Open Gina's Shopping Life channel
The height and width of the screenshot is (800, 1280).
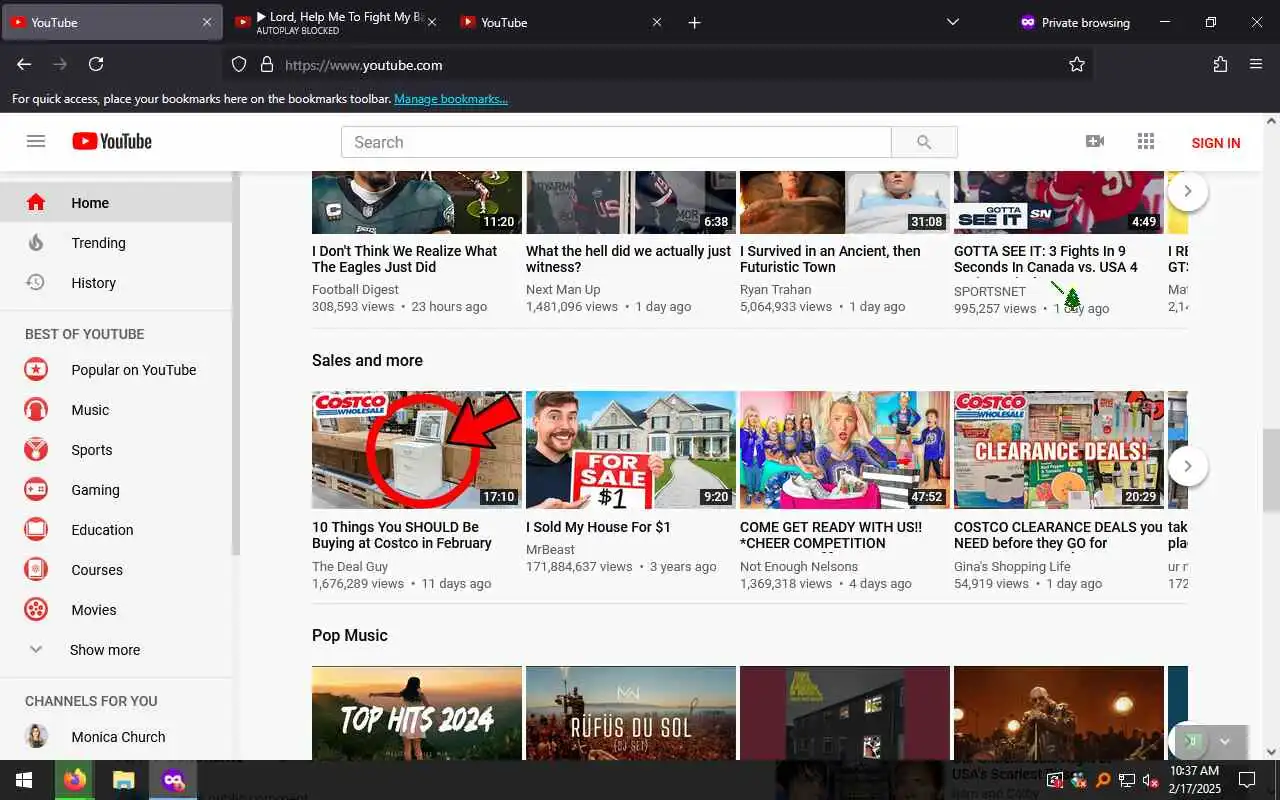tap(1012, 566)
